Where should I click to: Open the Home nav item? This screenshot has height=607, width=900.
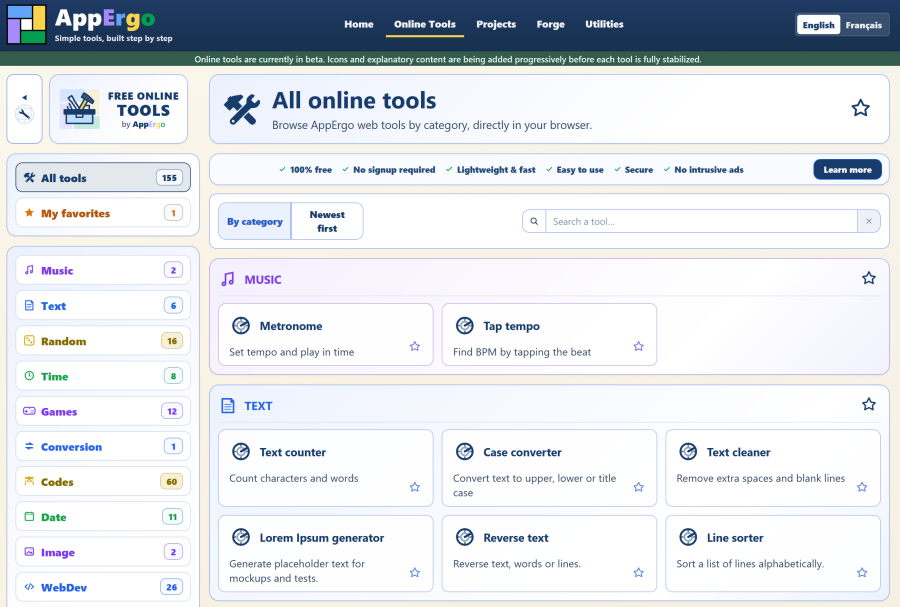pos(359,24)
